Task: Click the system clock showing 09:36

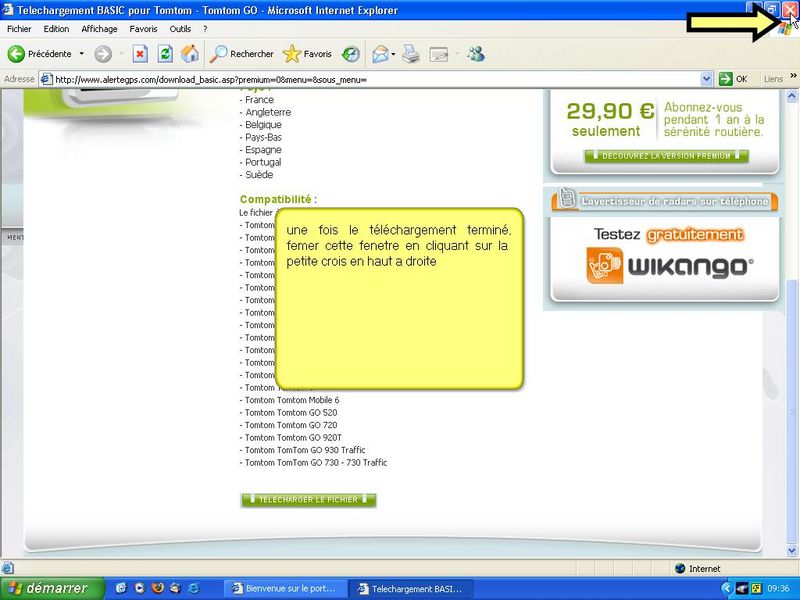Action: click(x=778, y=589)
